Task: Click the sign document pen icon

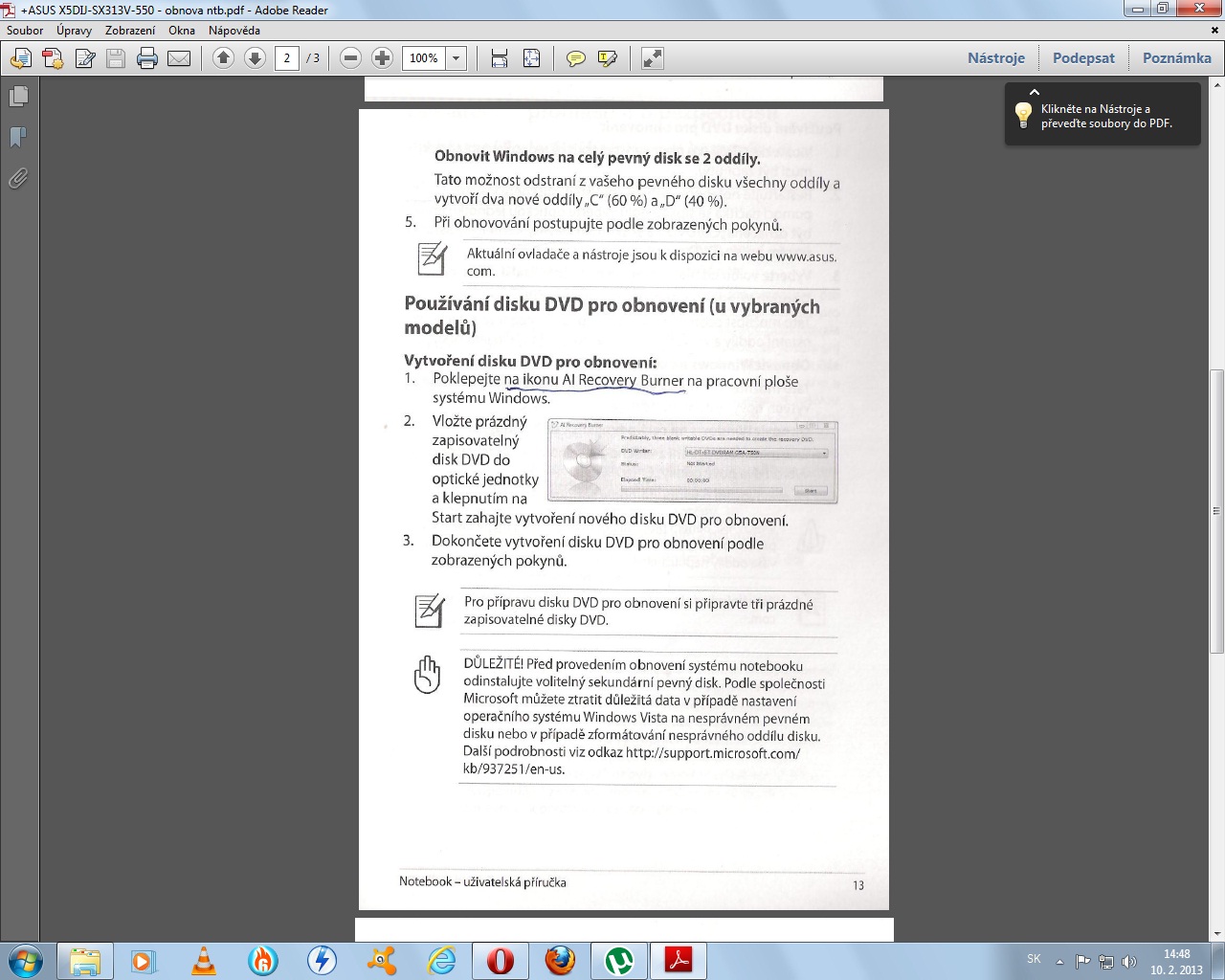Action: pos(85,58)
